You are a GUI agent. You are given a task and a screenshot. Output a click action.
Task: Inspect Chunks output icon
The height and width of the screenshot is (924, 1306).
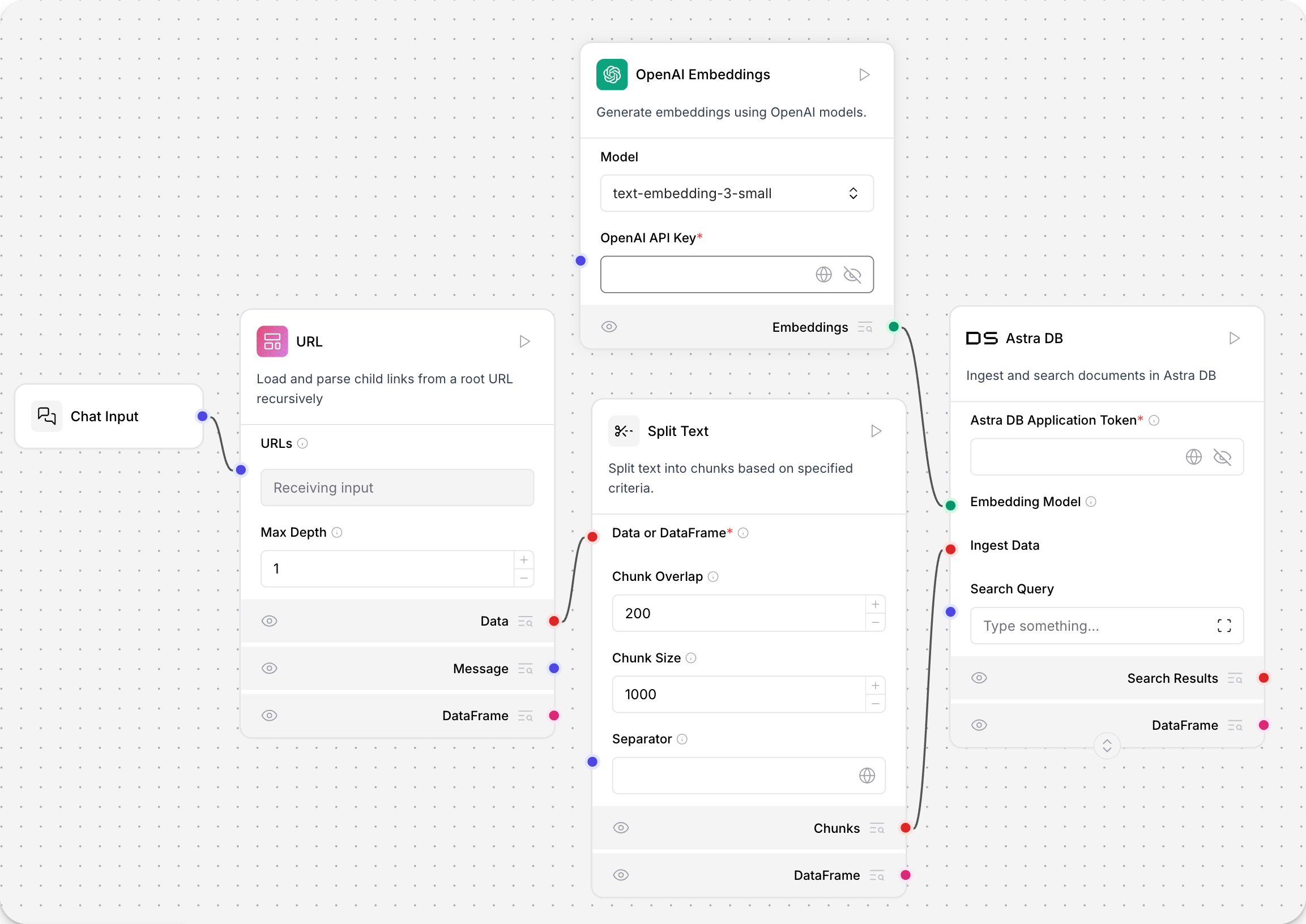coord(877,828)
